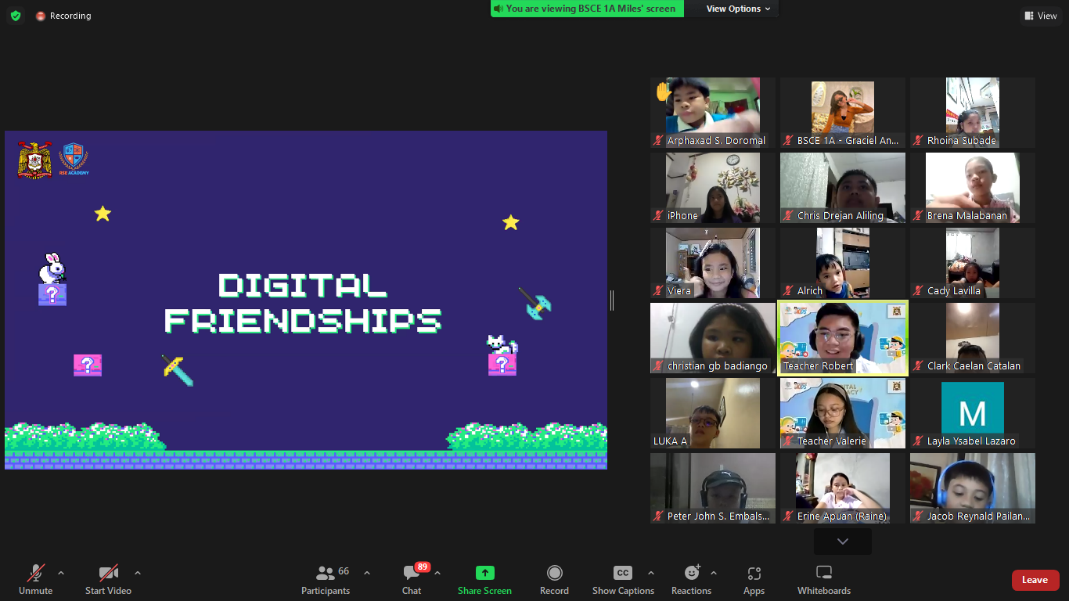Click the muted mic icon on Layla Ysabel Lazaro
This screenshot has height=601, width=1069.
(918, 441)
